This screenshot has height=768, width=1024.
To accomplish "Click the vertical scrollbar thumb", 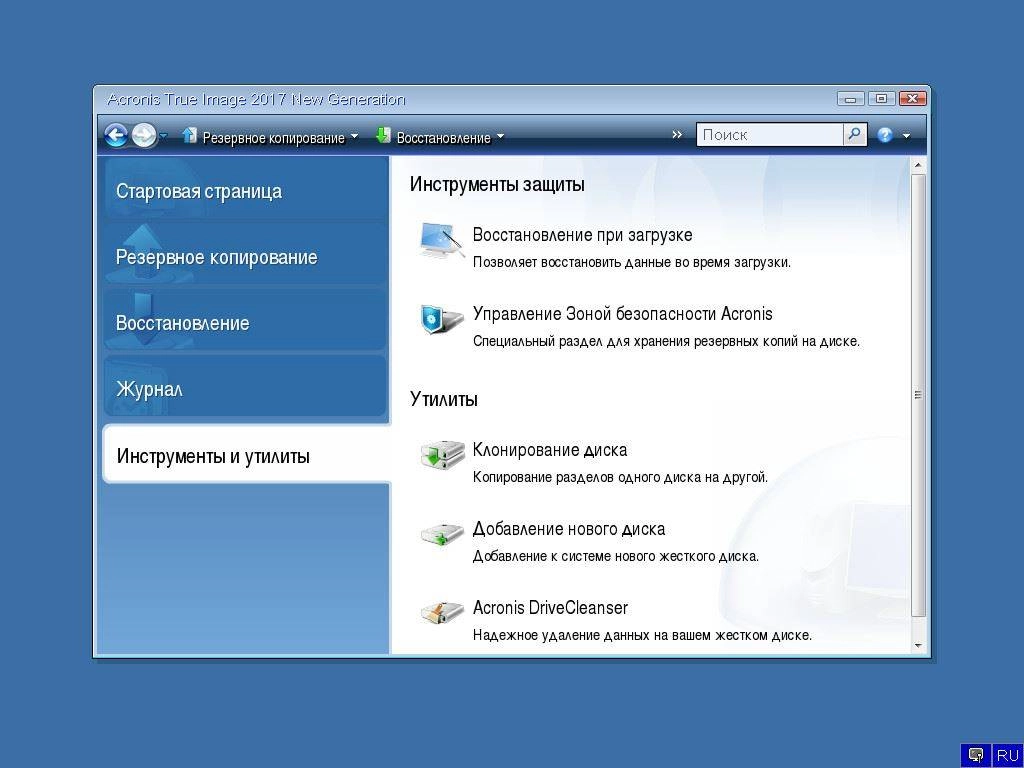I will [x=918, y=395].
